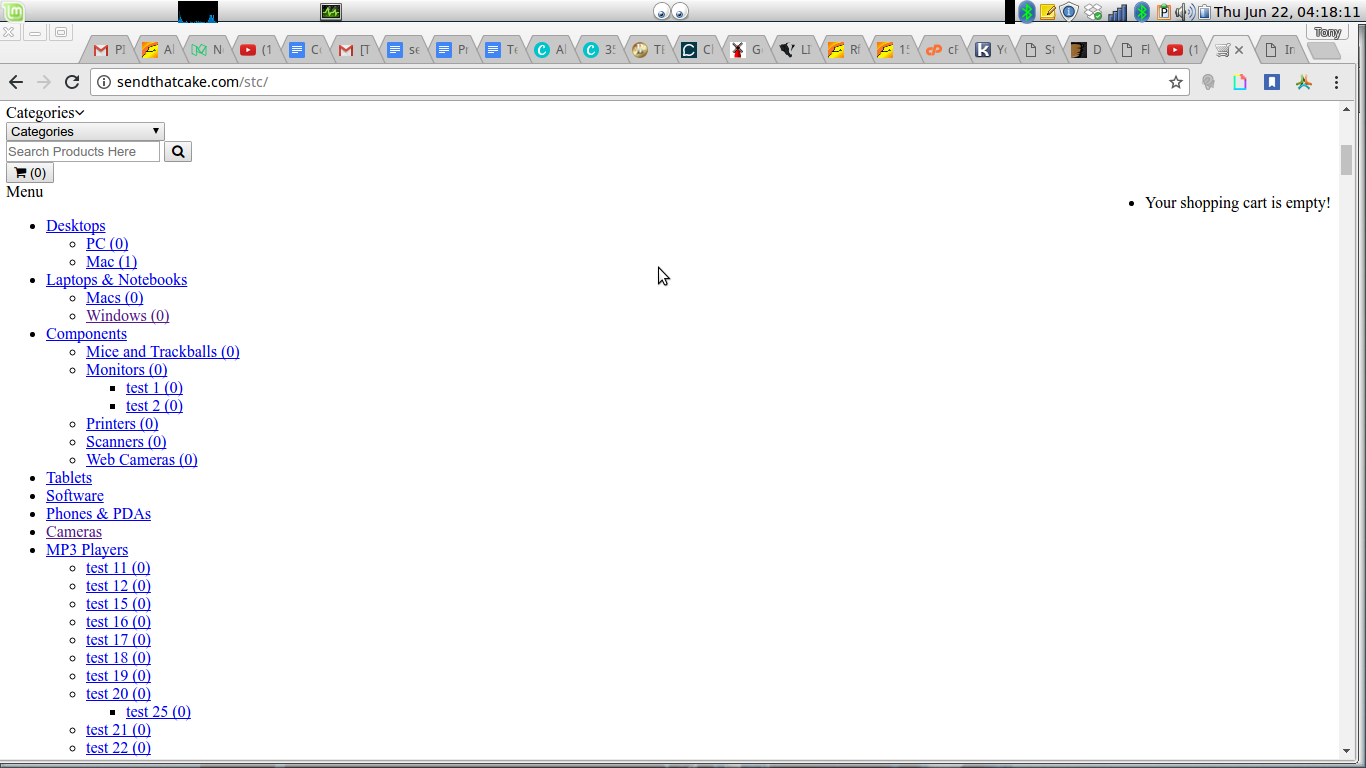Click the address bar URL
This screenshot has height=768, width=1366.
click(x=192, y=82)
